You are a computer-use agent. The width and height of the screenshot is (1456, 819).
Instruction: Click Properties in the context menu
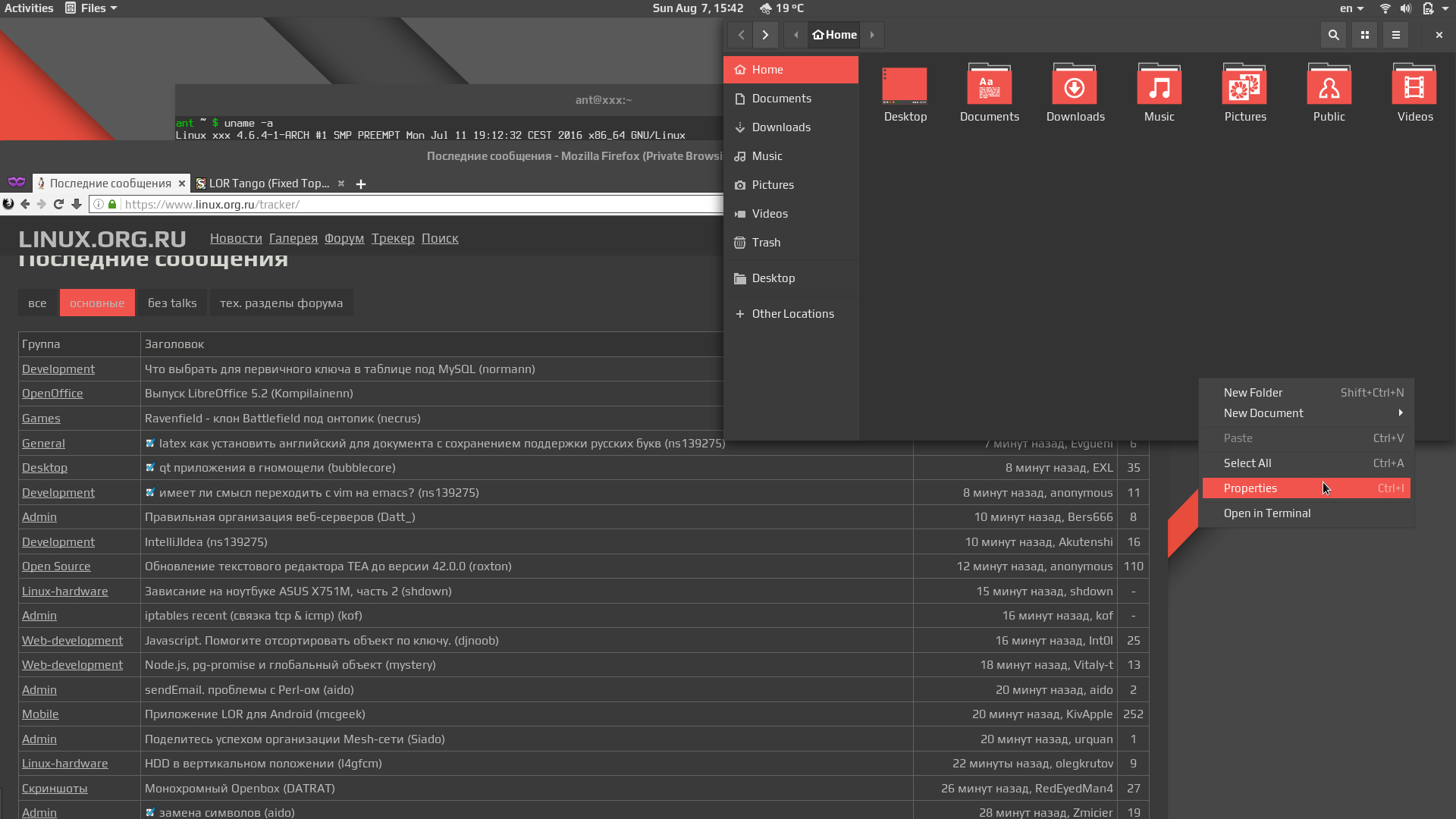[1307, 488]
